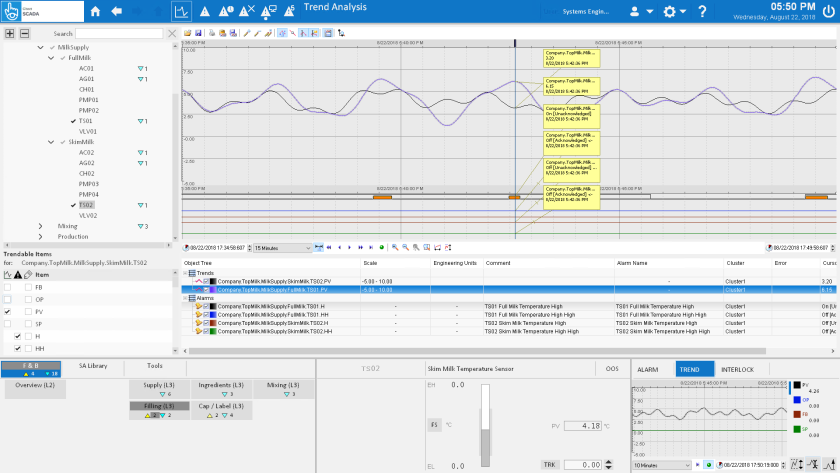The height and width of the screenshot is (473, 840).
Task: Click the help question mark icon
Action: click(x=702, y=12)
